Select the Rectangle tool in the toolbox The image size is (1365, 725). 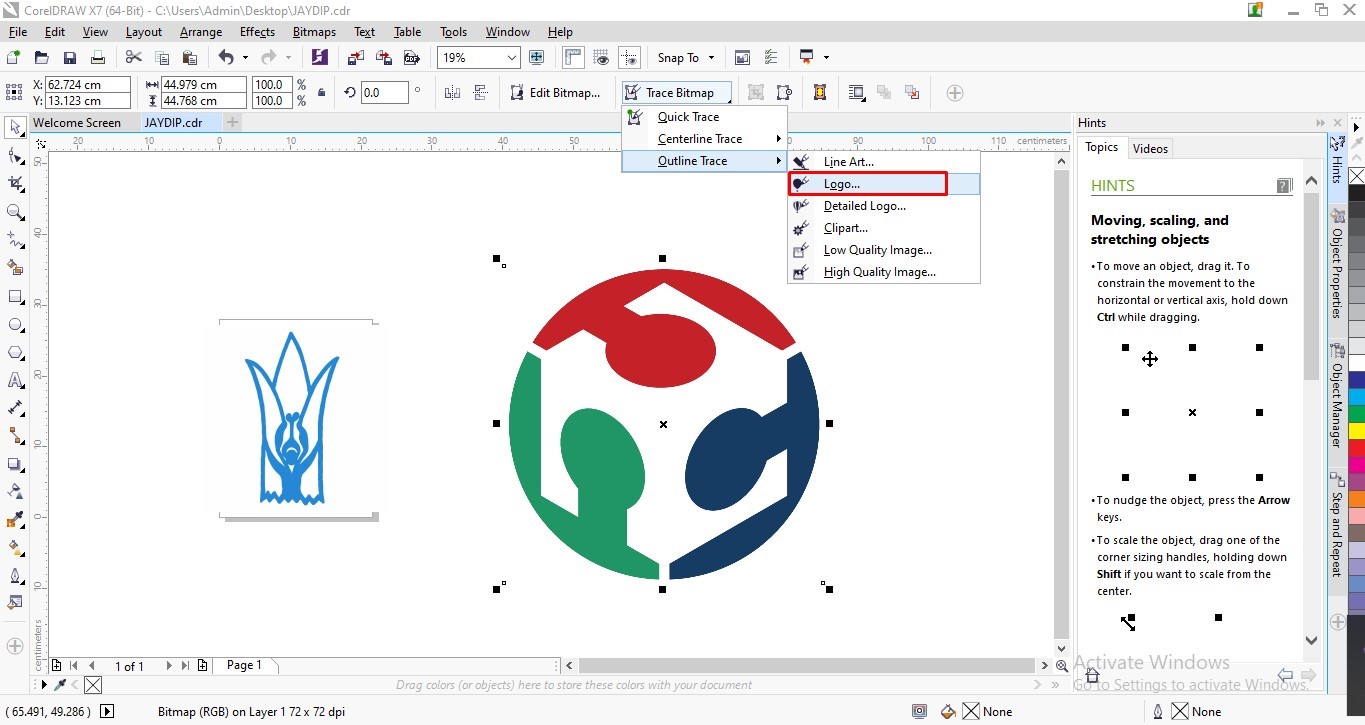coord(15,297)
